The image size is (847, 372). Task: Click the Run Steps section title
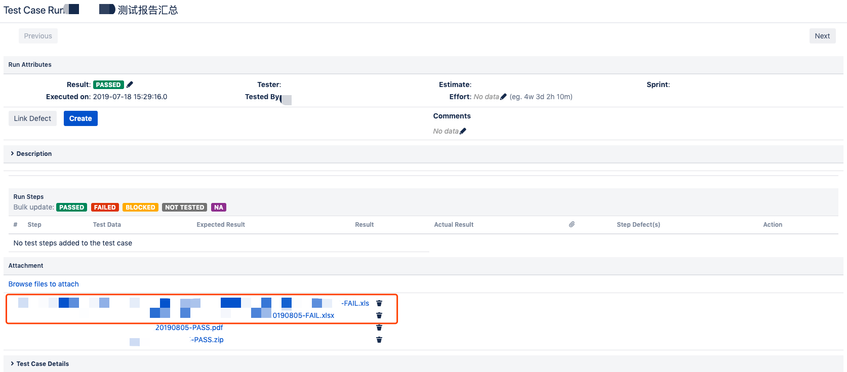click(x=29, y=197)
